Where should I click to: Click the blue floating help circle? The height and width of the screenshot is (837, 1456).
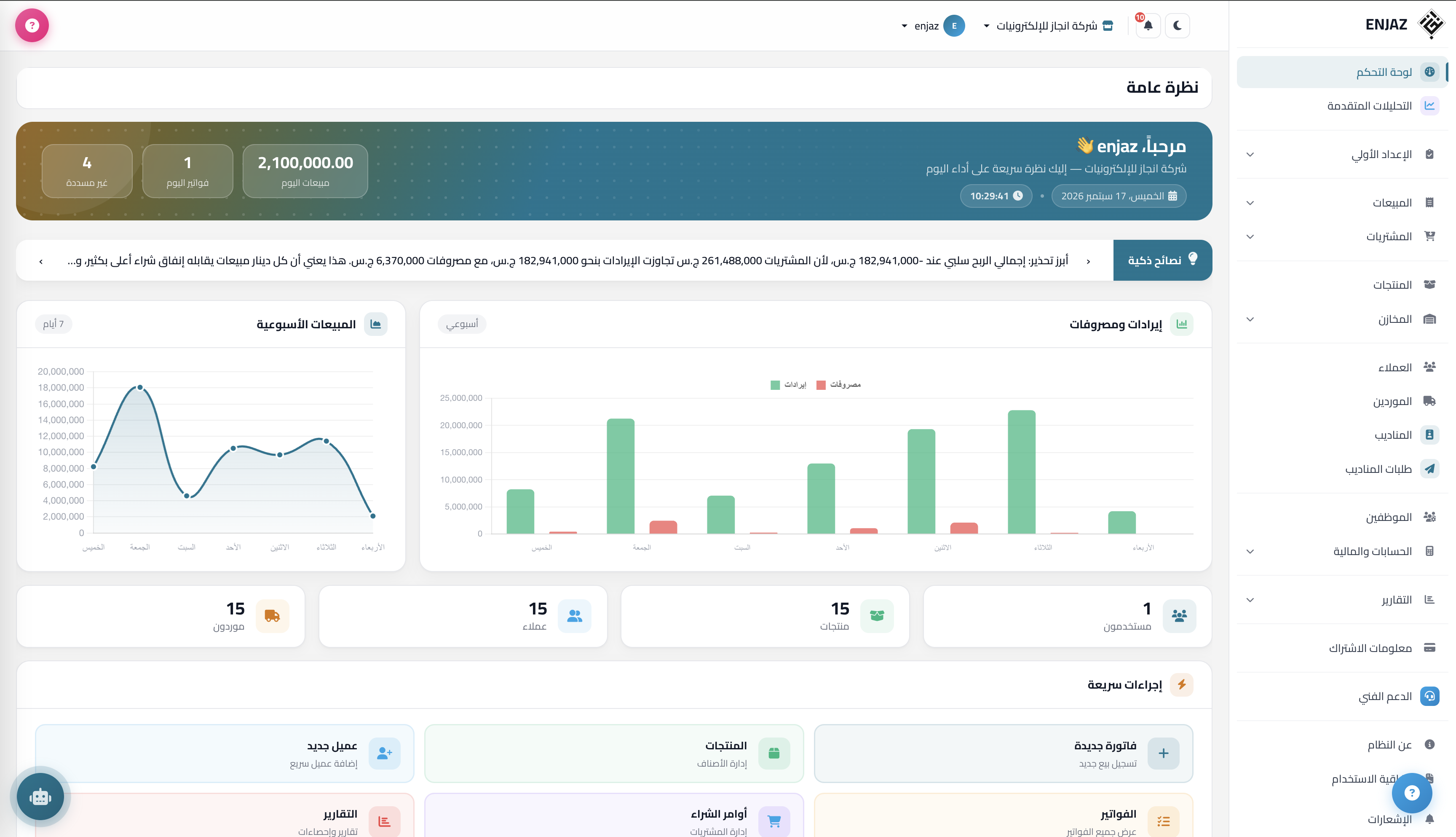click(x=1412, y=793)
